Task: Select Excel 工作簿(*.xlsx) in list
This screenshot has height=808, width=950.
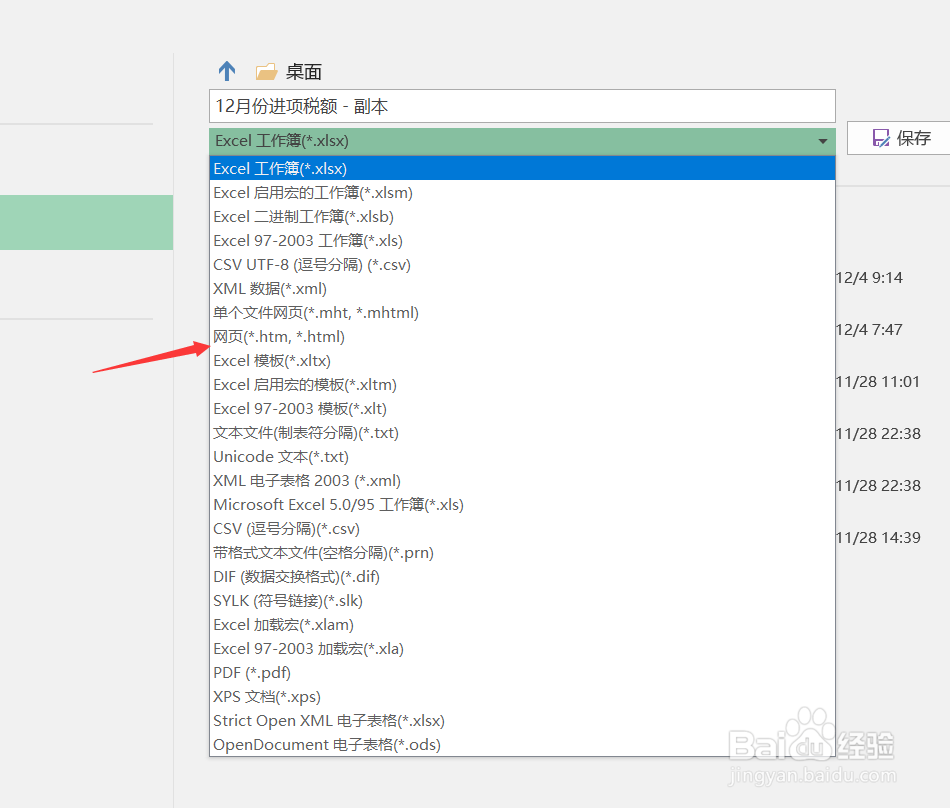Action: (x=522, y=168)
